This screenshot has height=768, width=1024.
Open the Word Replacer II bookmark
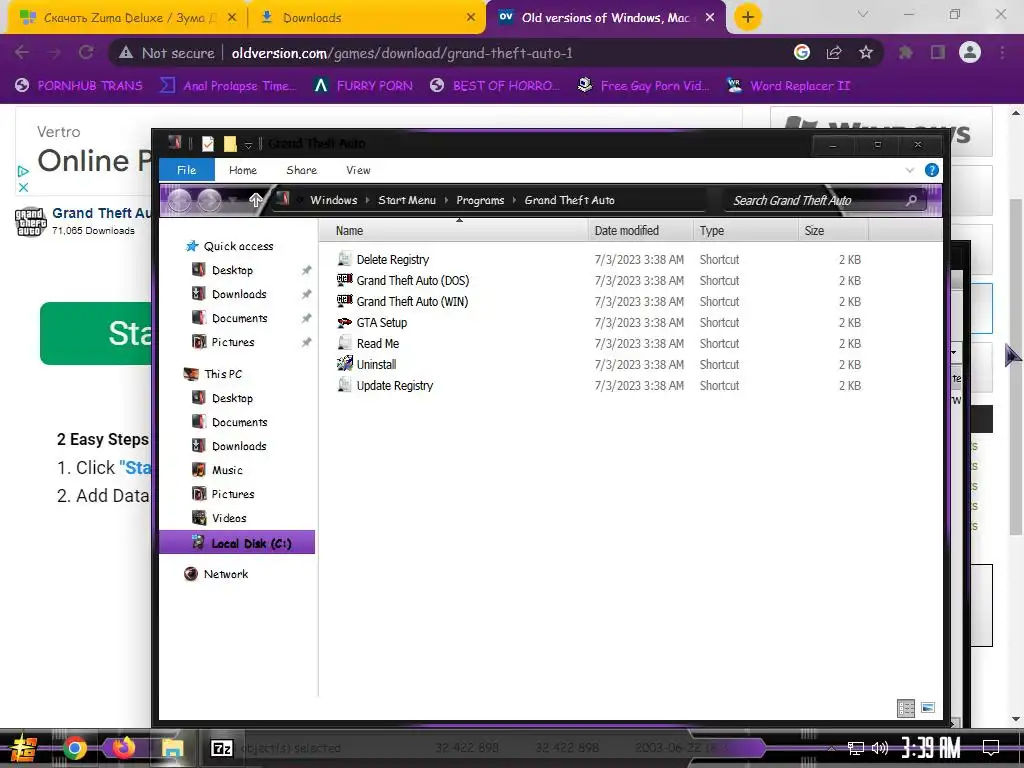click(788, 86)
